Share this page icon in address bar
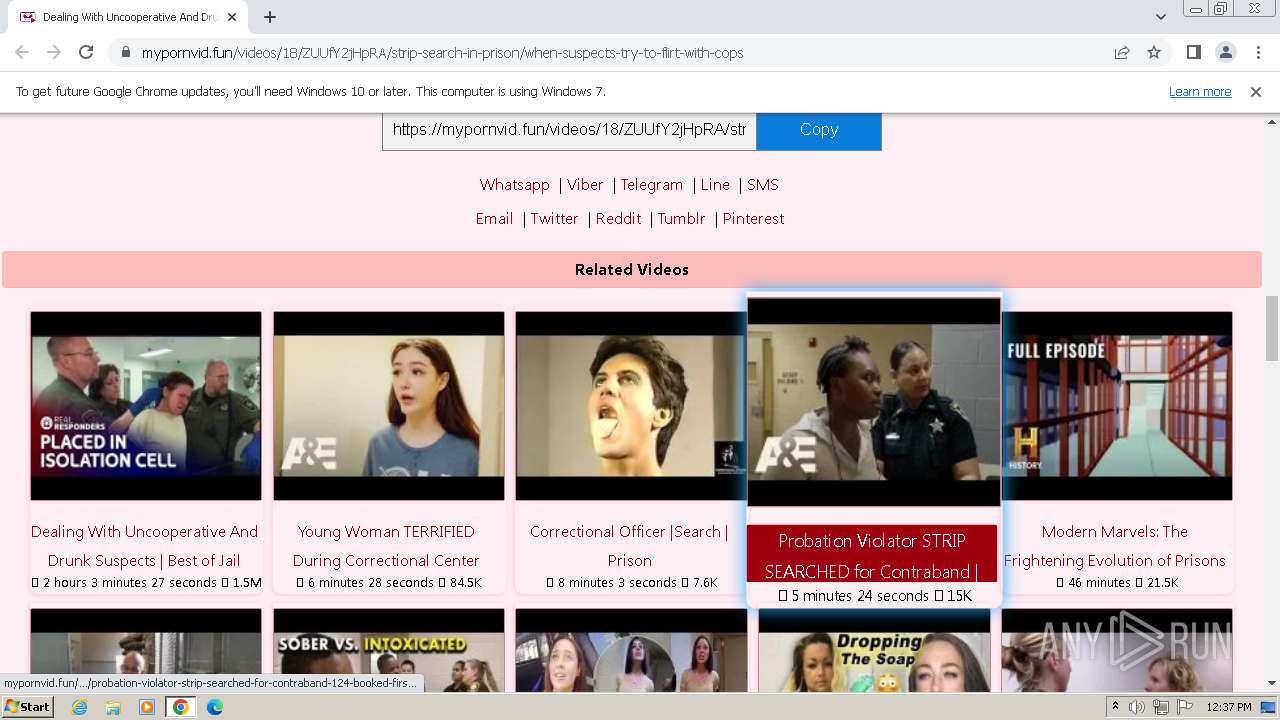The width and height of the screenshot is (1280, 720). [1122, 53]
